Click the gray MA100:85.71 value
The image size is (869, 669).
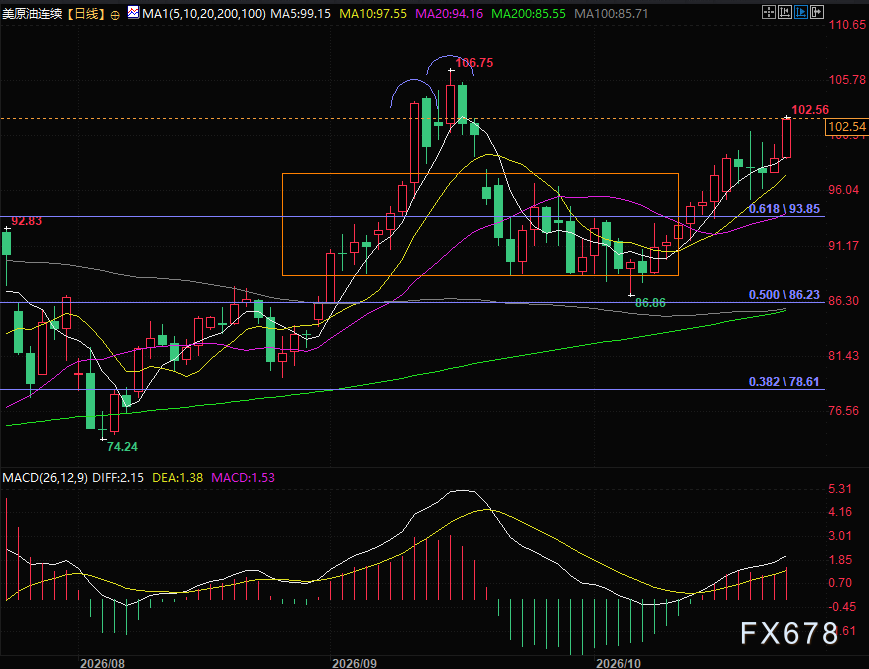pos(611,14)
